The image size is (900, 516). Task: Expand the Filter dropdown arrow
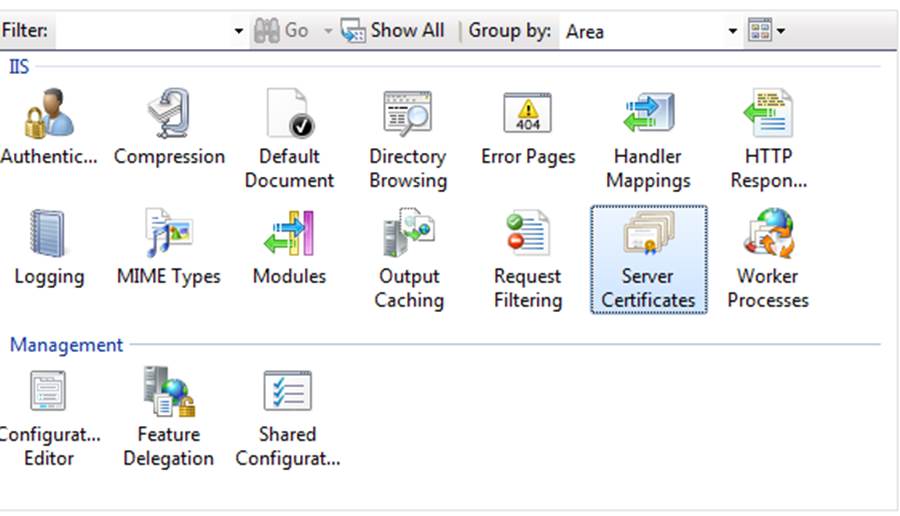pyautogui.click(x=239, y=31)
